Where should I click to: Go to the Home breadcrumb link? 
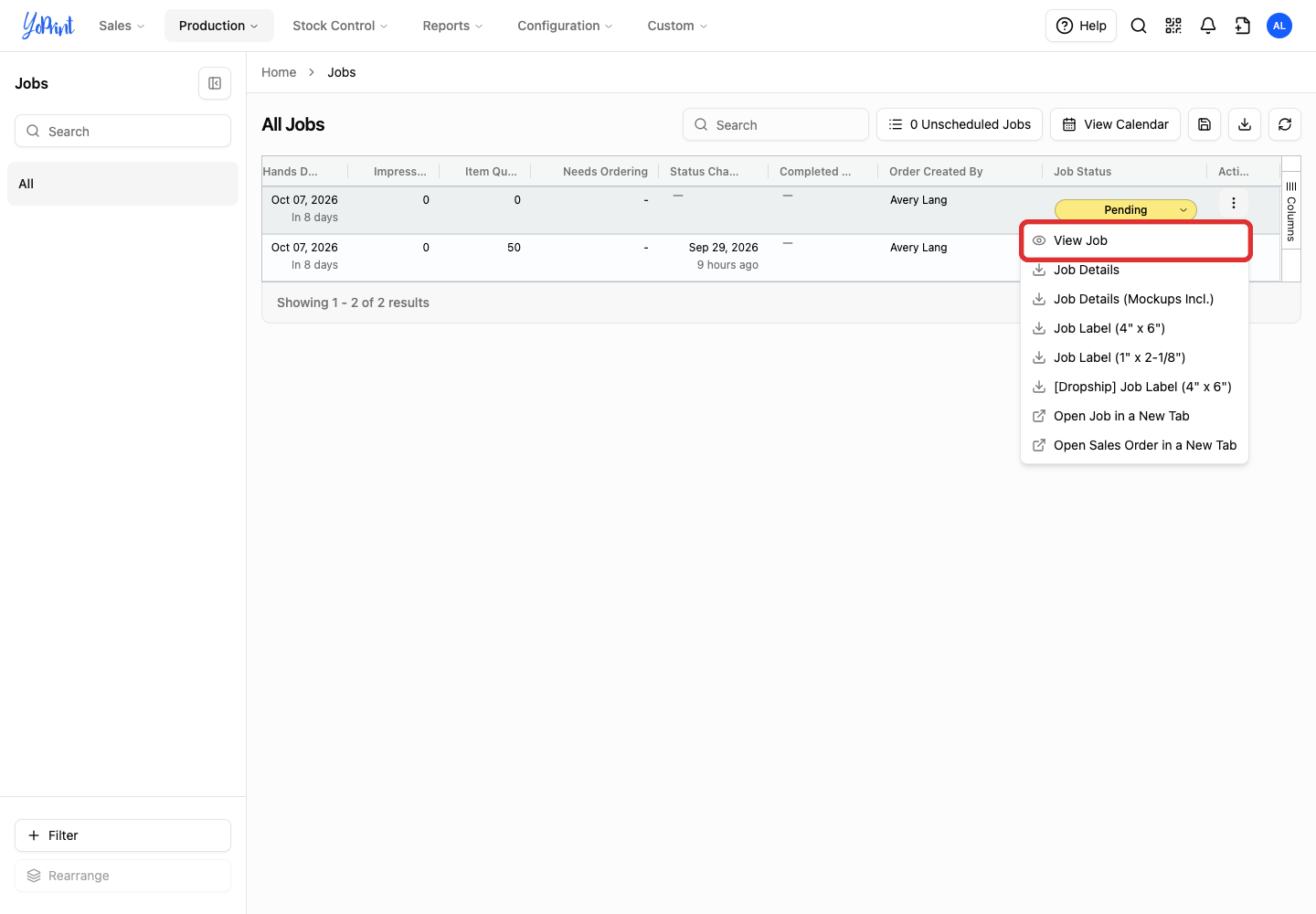279,72
